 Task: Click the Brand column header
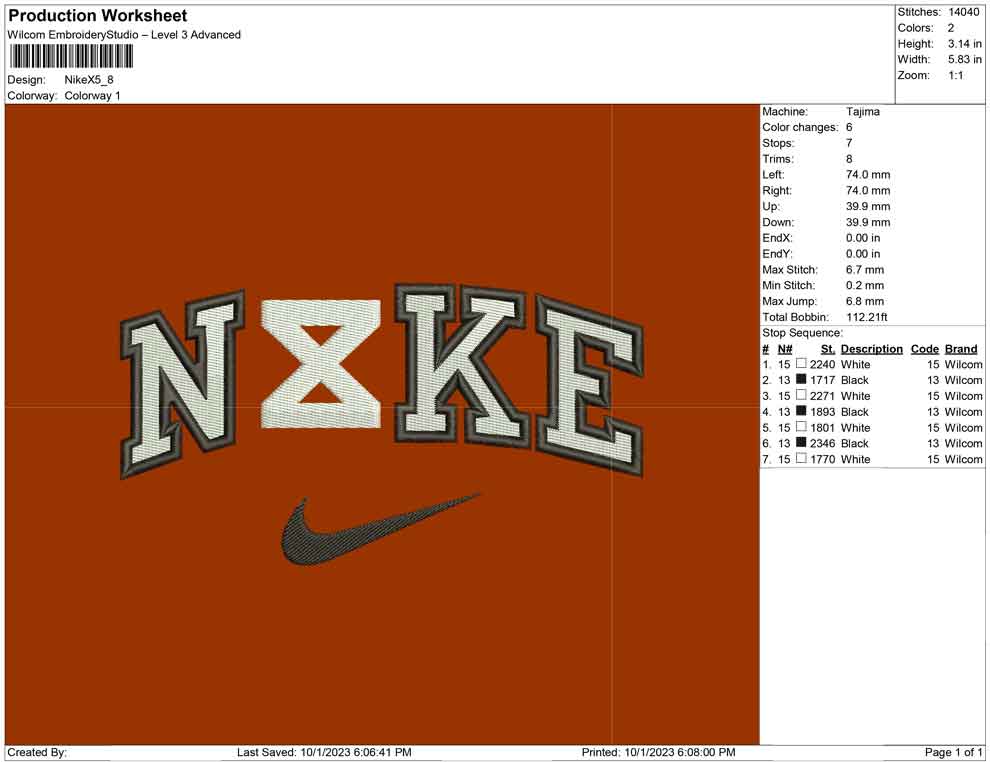tap(961, 349)
